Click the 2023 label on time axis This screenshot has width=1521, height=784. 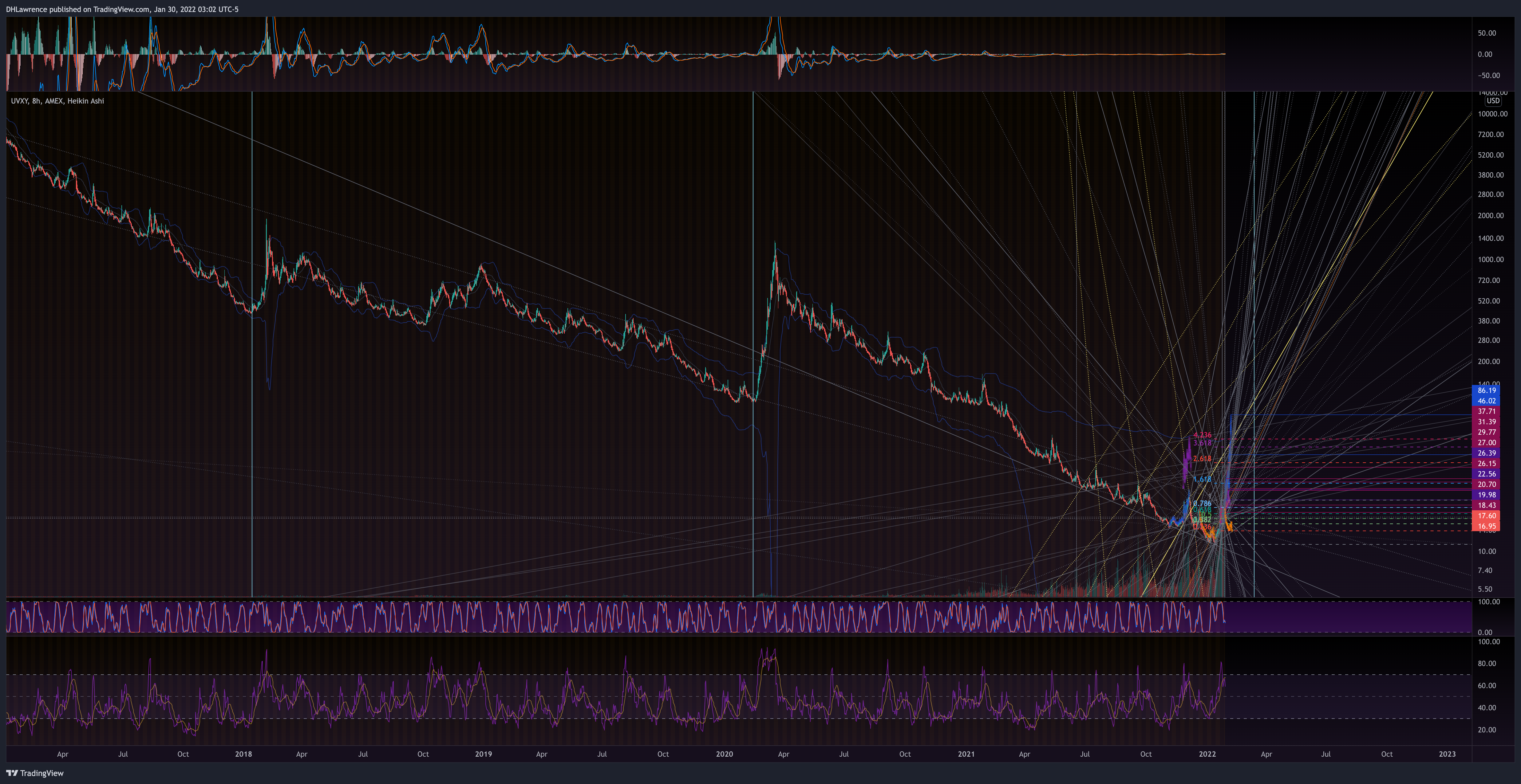(x=1447, y=755)
